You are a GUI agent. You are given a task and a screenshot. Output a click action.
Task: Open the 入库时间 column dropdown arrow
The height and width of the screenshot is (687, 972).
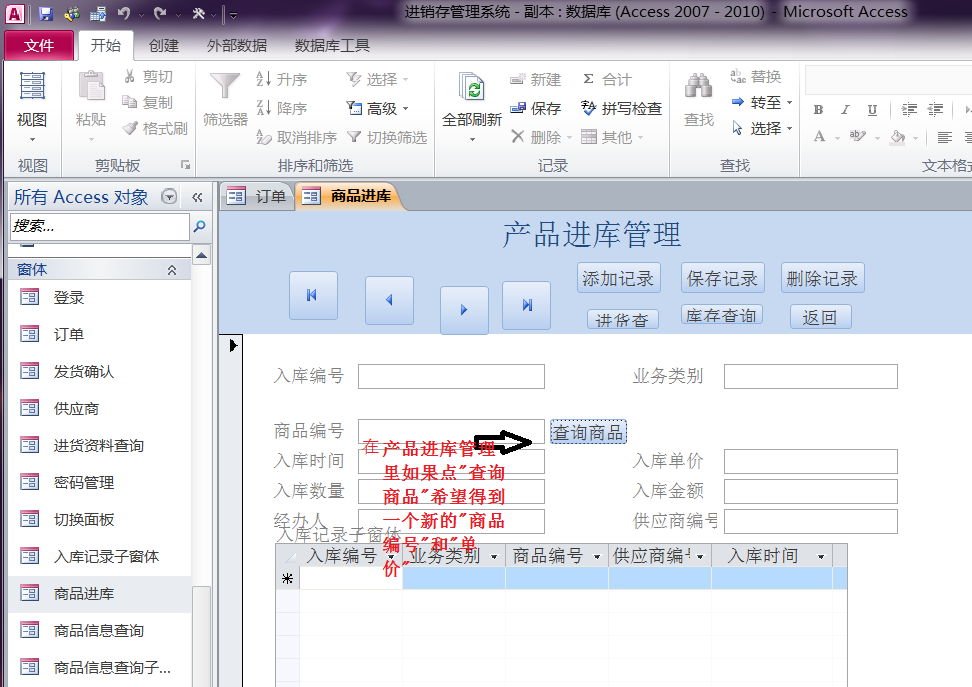pyautogui.click(x=821, y=557)
